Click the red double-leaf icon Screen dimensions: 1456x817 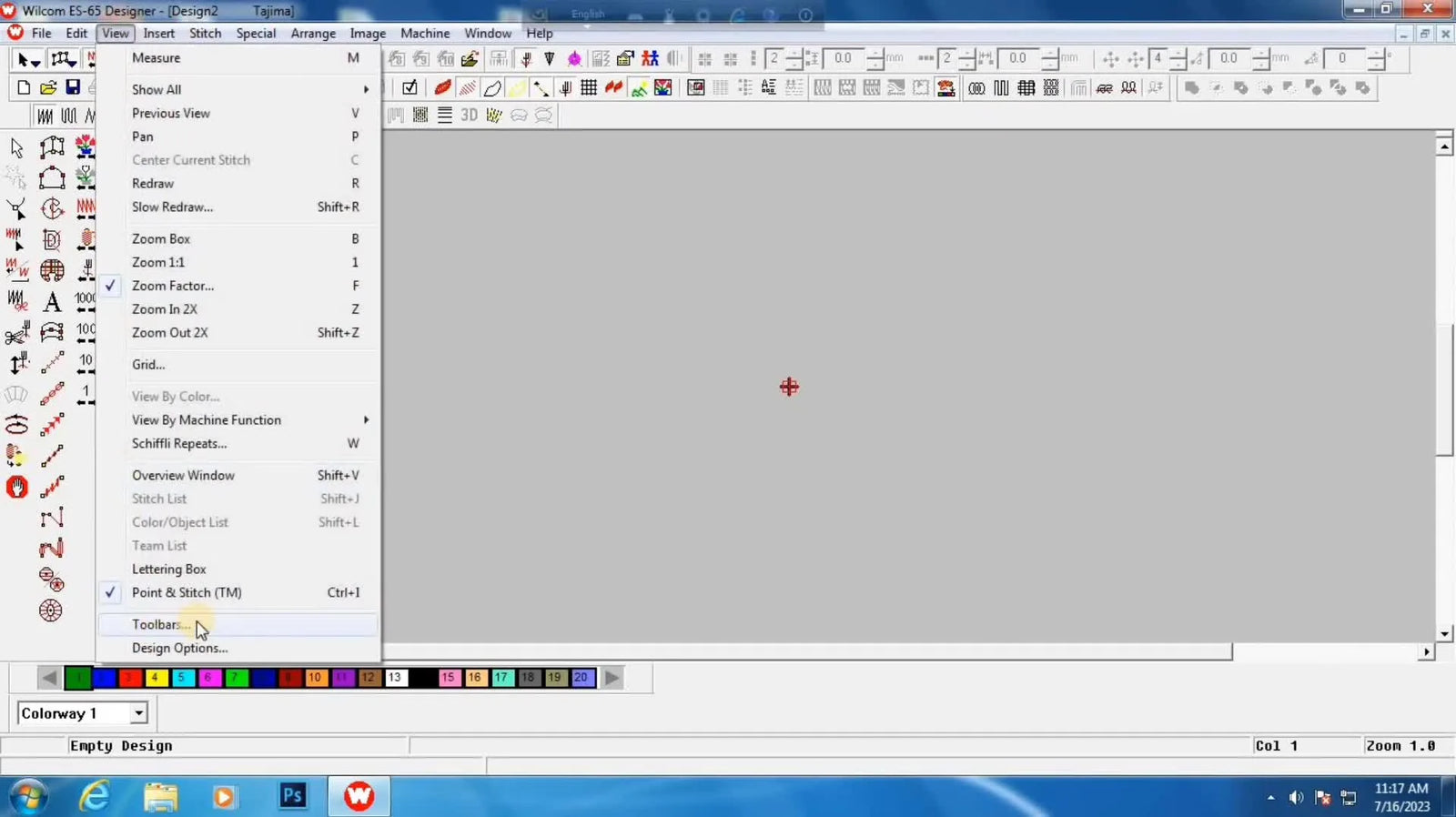(614, 87)
